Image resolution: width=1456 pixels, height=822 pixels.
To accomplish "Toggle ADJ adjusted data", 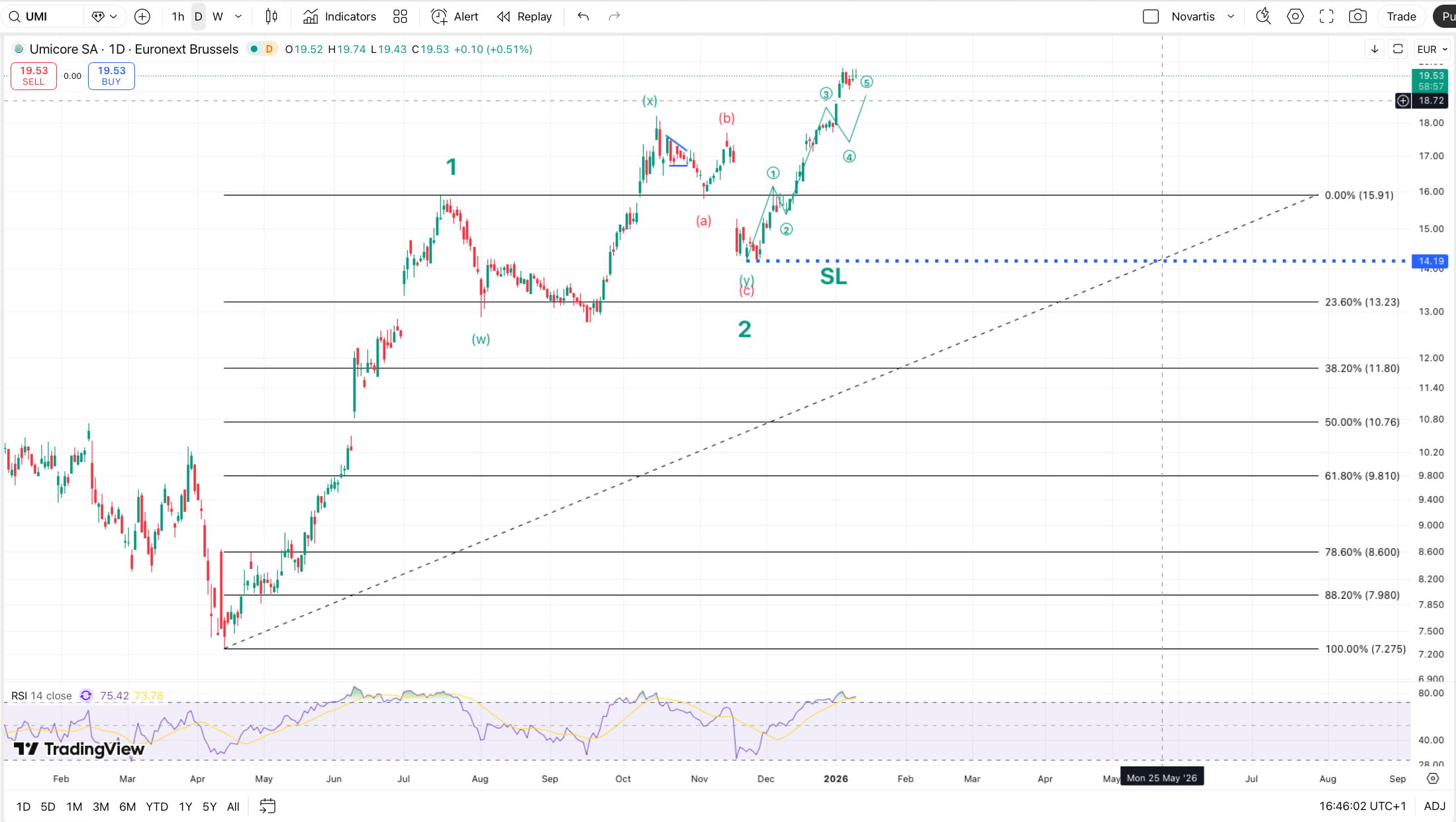I will [1434, 806].
